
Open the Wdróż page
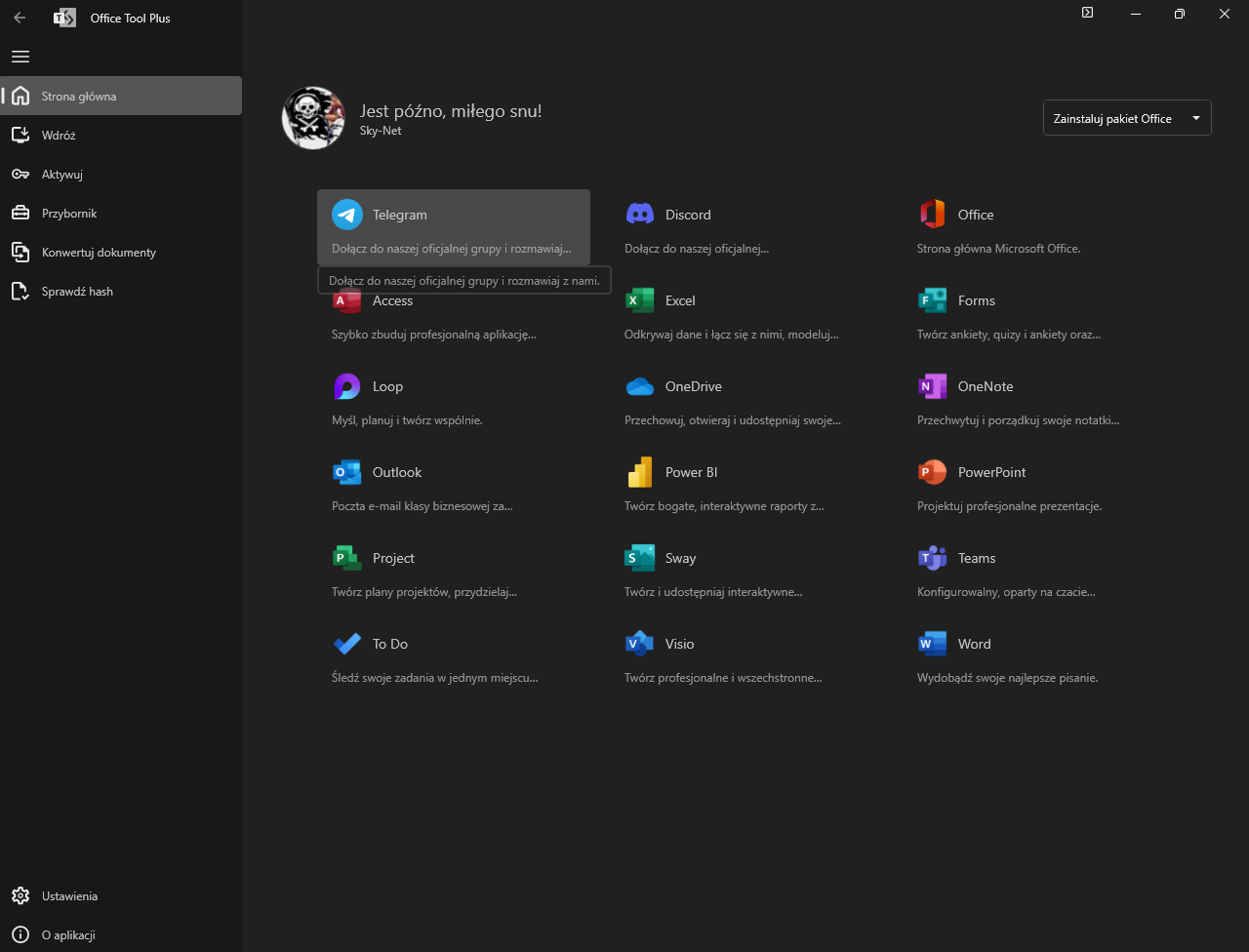click(x=121, y=135)
